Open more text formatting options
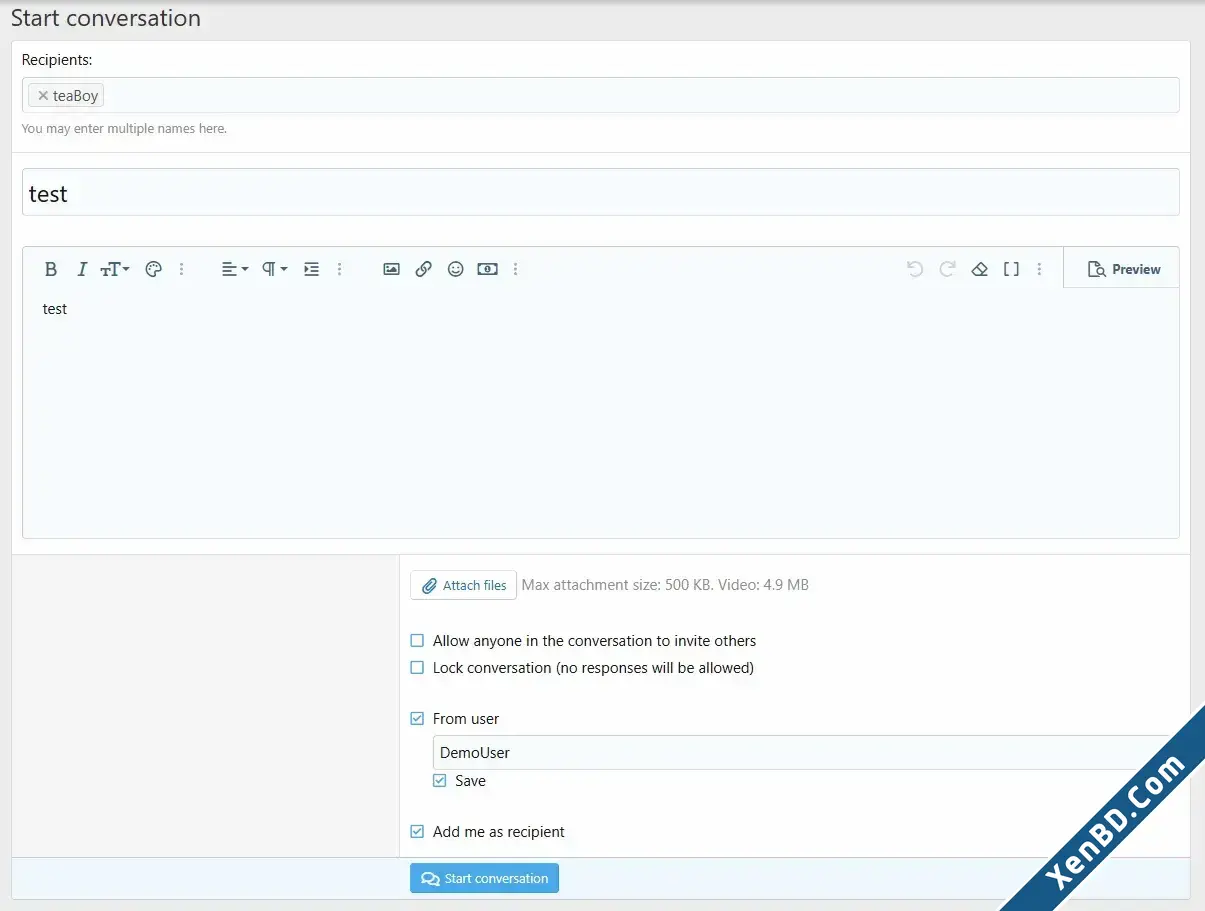 pyautogui.click(x=181, y=269)
